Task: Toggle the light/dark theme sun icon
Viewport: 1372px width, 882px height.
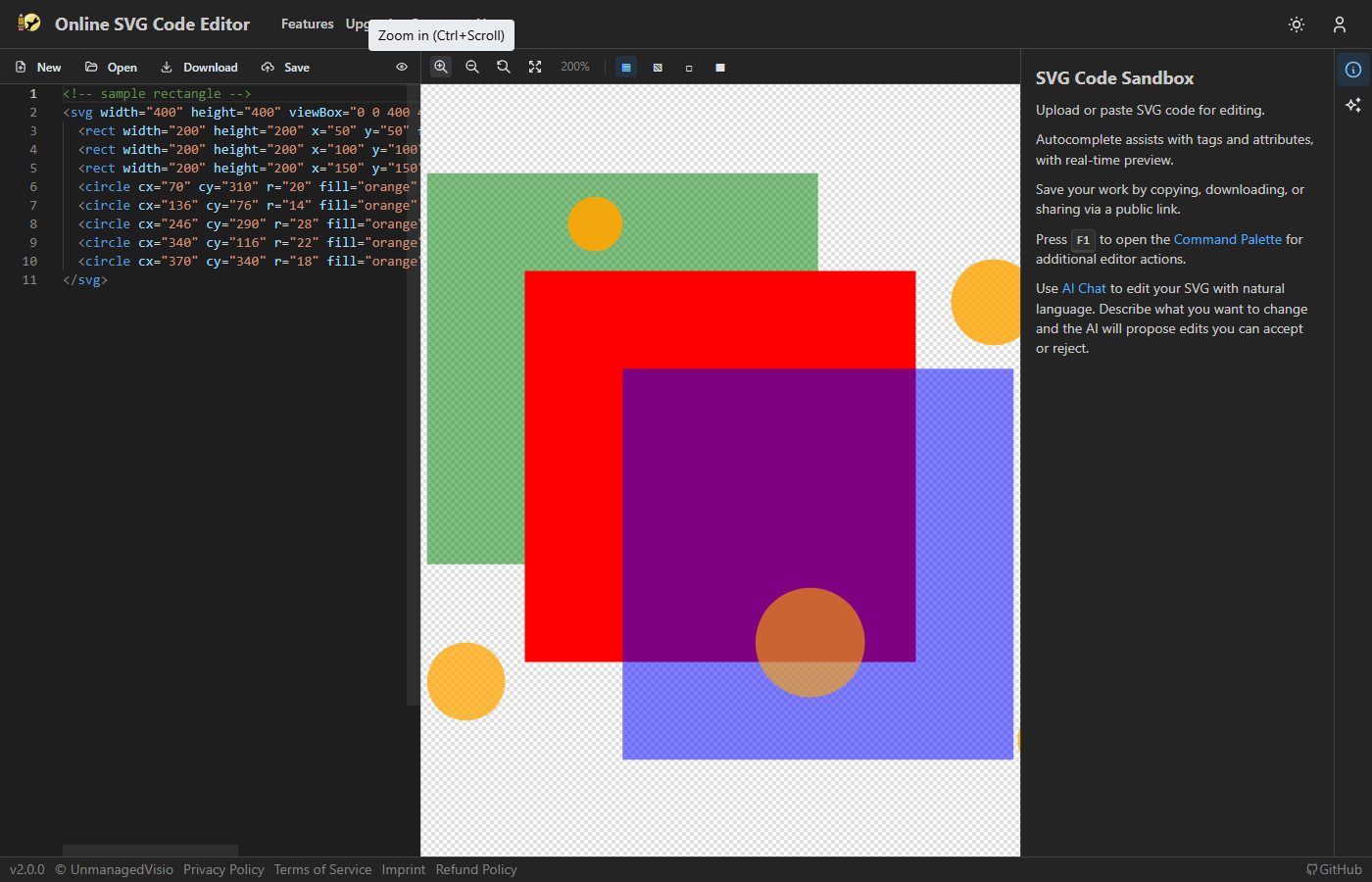Action: (x=1297, y=24)
